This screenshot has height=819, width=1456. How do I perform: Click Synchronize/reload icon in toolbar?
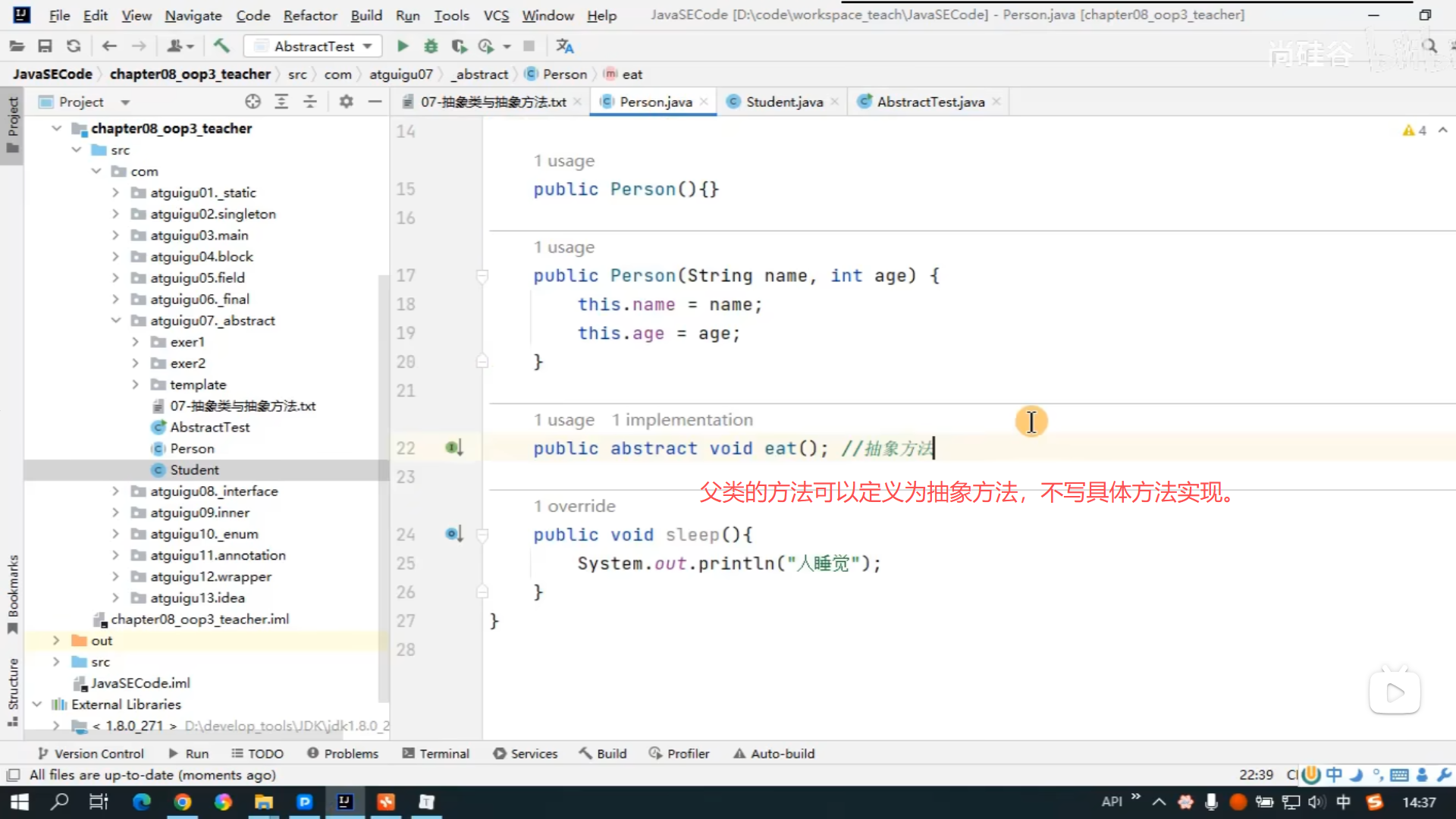click(74, 46)
